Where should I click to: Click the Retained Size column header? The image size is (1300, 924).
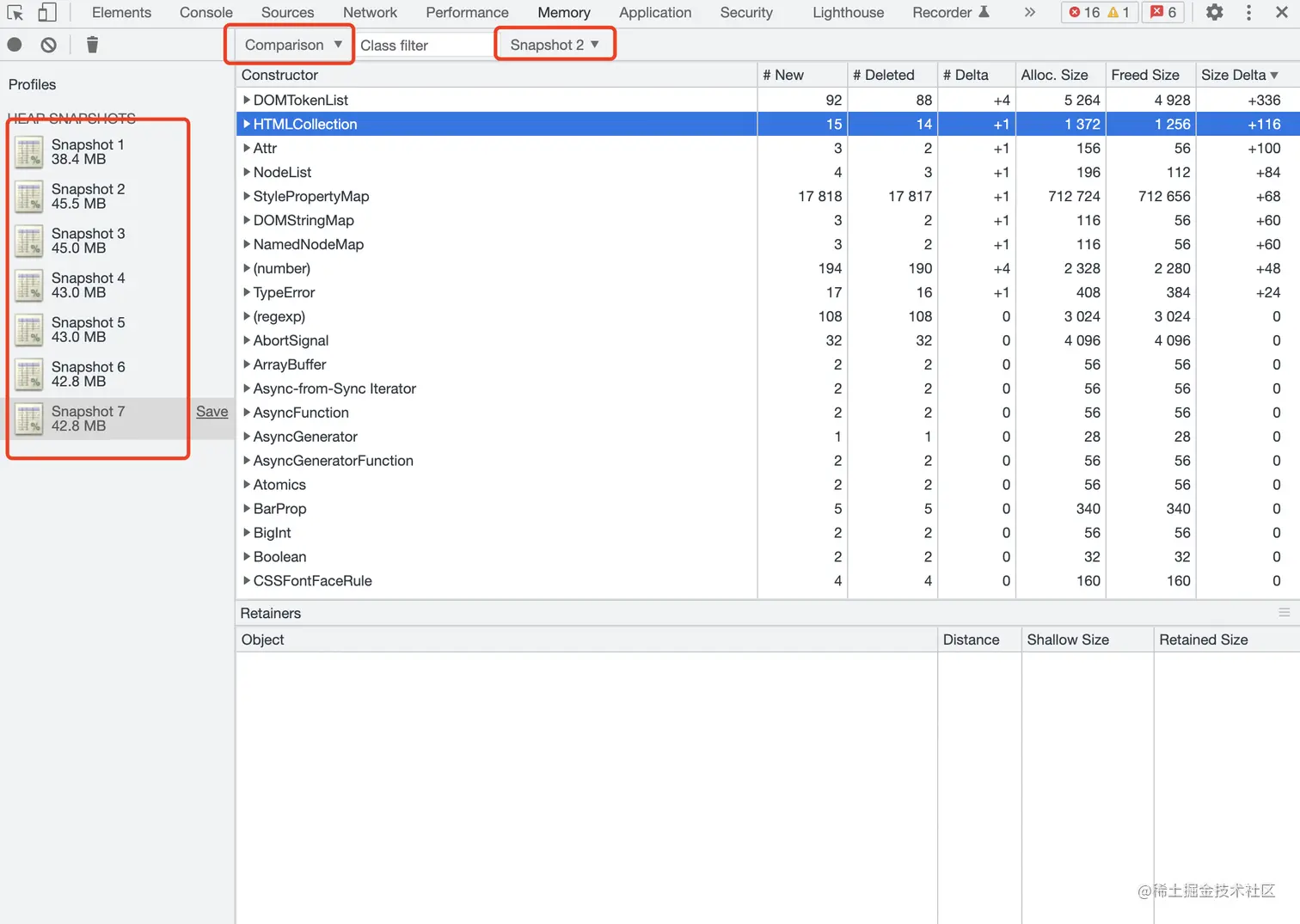click(1227, 639)
